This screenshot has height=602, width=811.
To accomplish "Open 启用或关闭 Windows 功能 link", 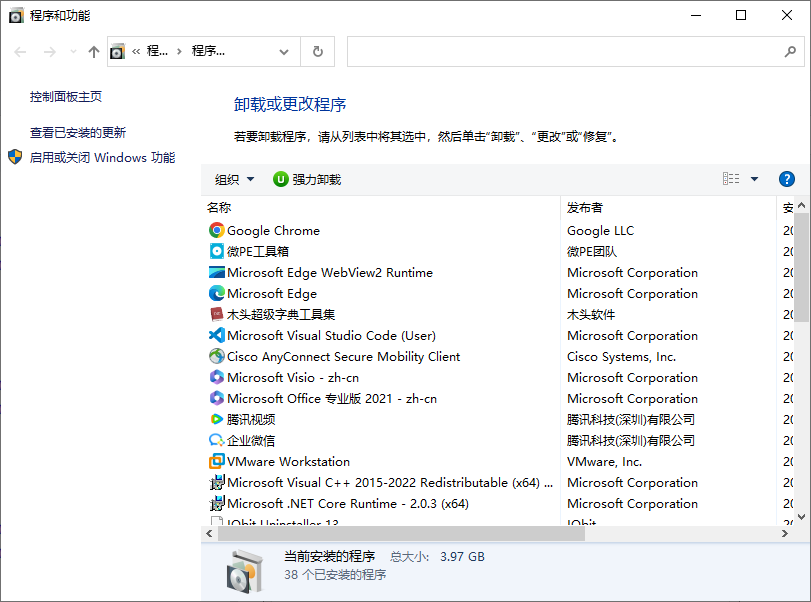I will [x=102, y=157].
